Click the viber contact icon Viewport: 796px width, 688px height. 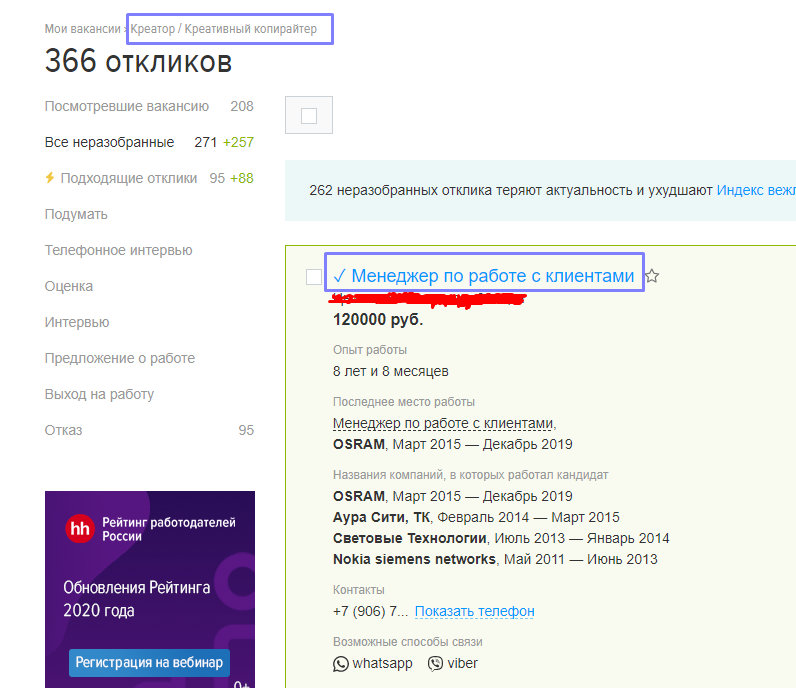[435, 664]
